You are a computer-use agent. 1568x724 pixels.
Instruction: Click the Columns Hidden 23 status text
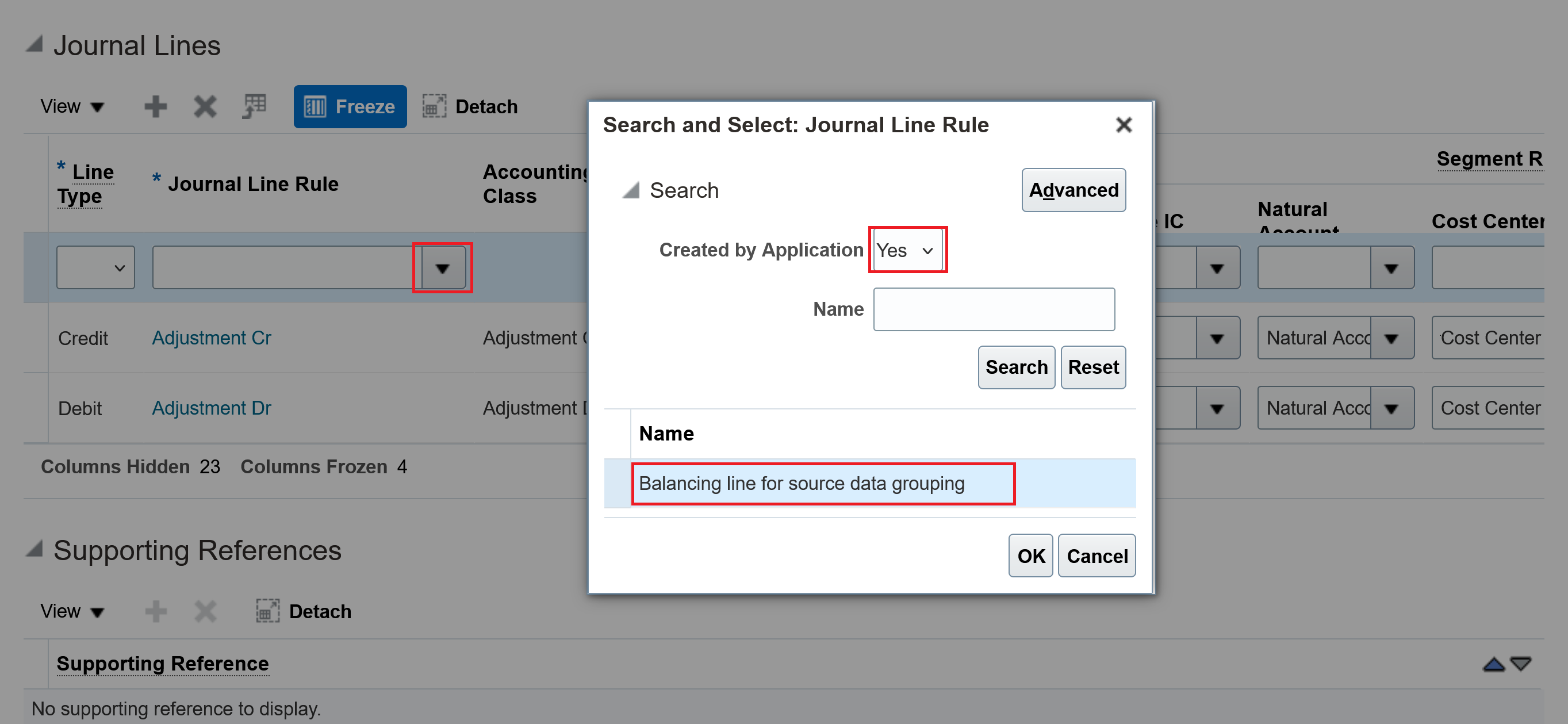pyautogui.click(x=131, y=467)
